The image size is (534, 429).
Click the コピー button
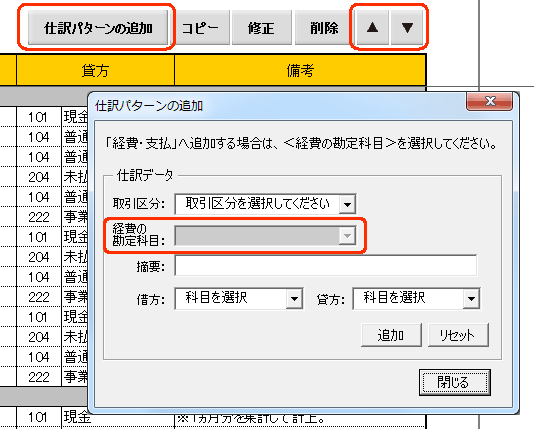coord(200,28)
